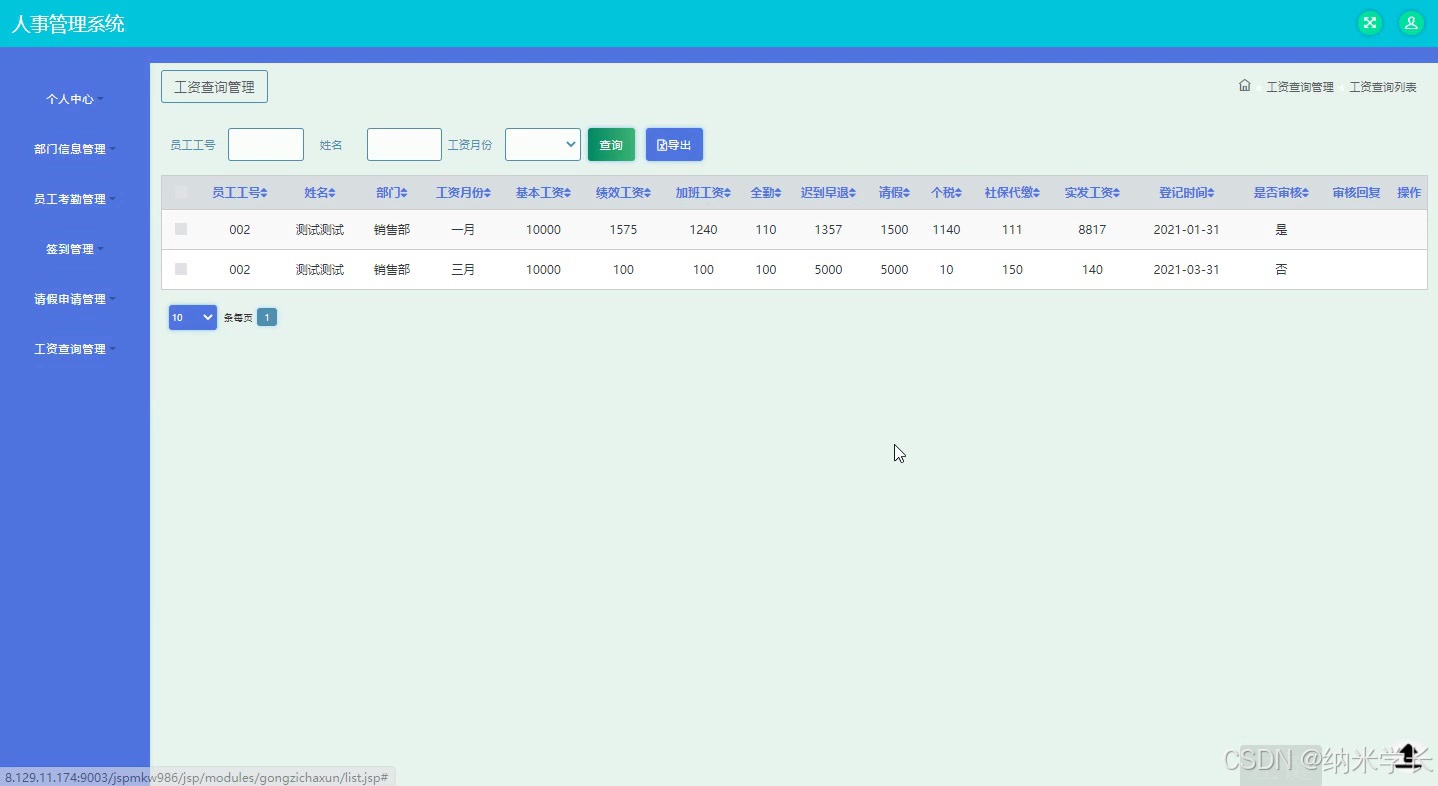This screenshot has width=1438, height=786.
Task: Click the 是 audit status cell
Action: pyautogui.click(x=1281, y=230)
